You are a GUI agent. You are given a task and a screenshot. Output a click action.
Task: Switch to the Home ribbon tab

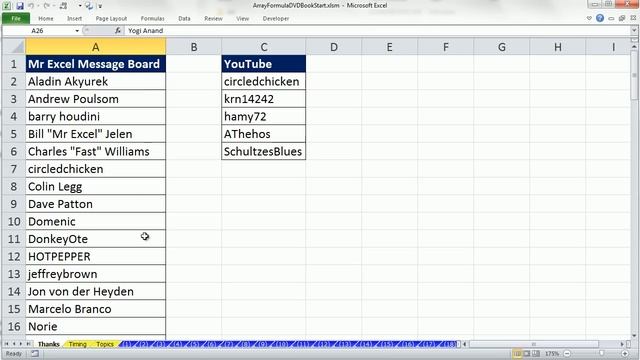(x=46, y=18)
